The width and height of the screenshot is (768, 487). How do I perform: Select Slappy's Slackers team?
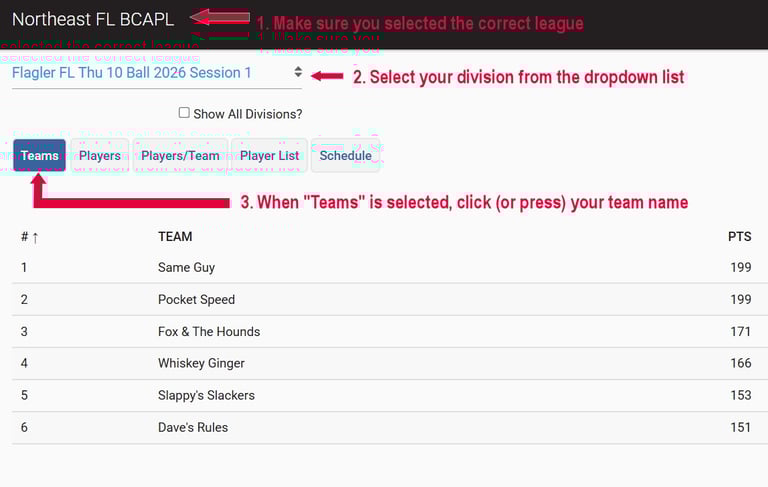(x=206, y=396)
